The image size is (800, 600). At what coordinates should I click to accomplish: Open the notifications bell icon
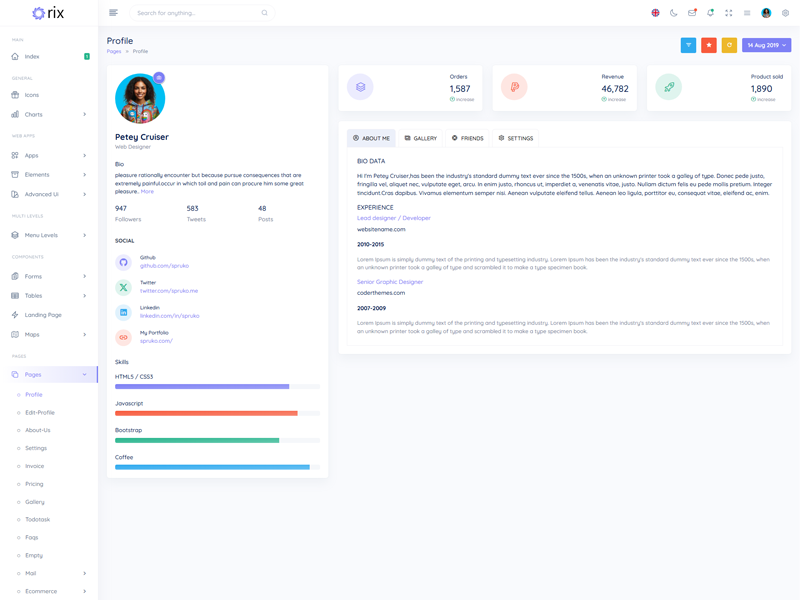[710, 13]
